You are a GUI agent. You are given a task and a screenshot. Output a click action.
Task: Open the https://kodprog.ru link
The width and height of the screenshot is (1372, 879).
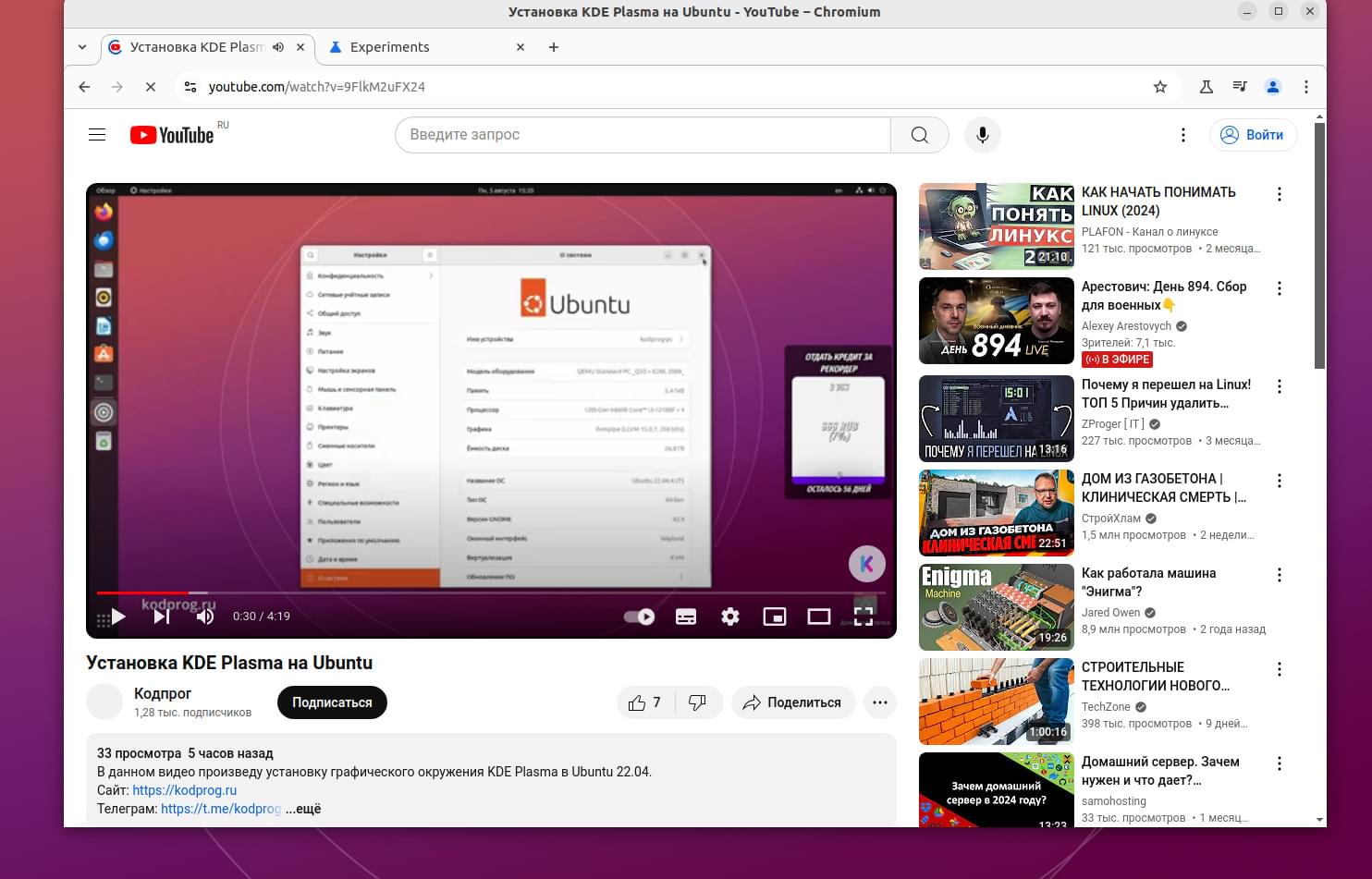coord(185,790)
